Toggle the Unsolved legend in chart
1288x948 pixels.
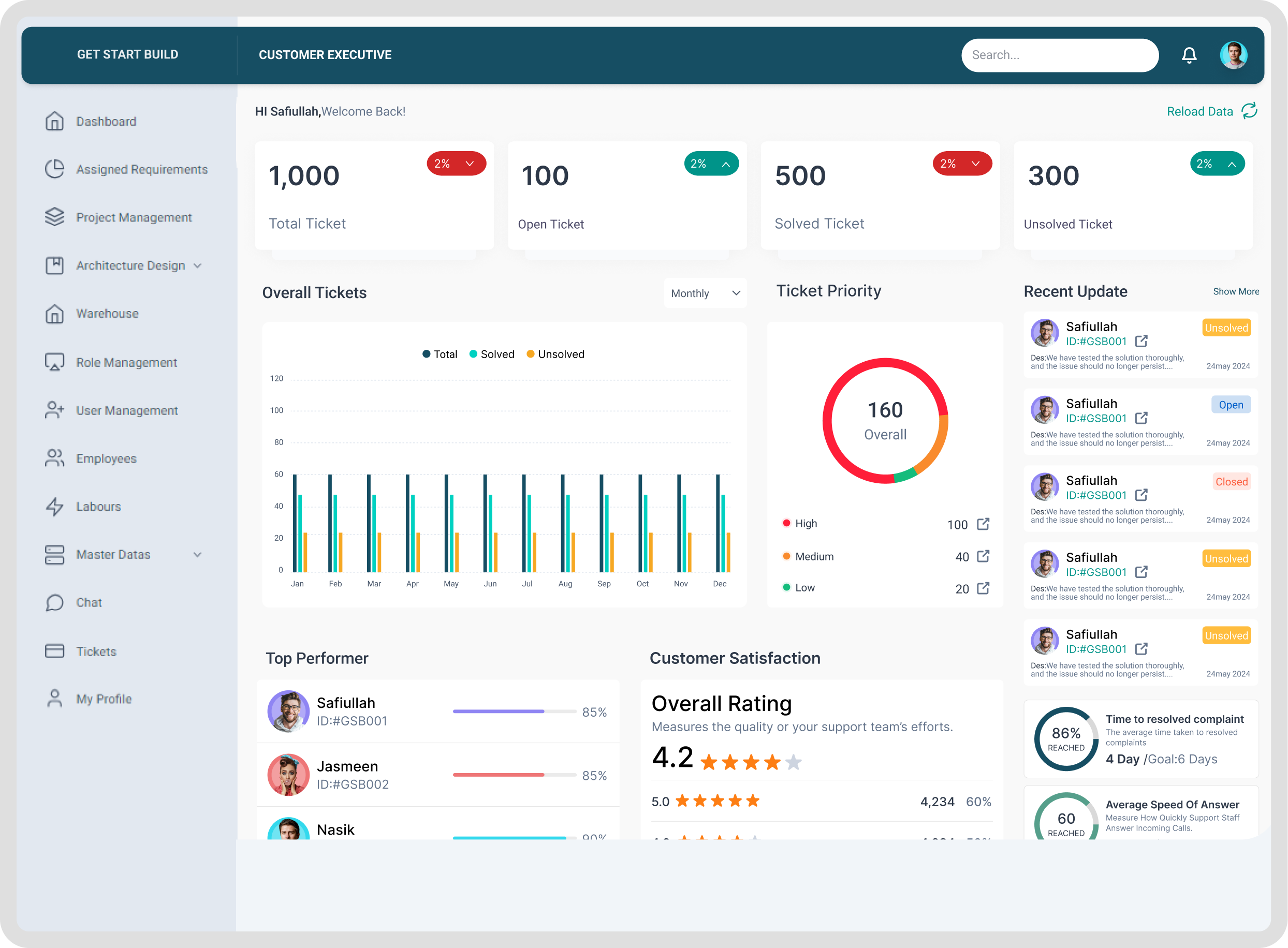pos(555,354)
